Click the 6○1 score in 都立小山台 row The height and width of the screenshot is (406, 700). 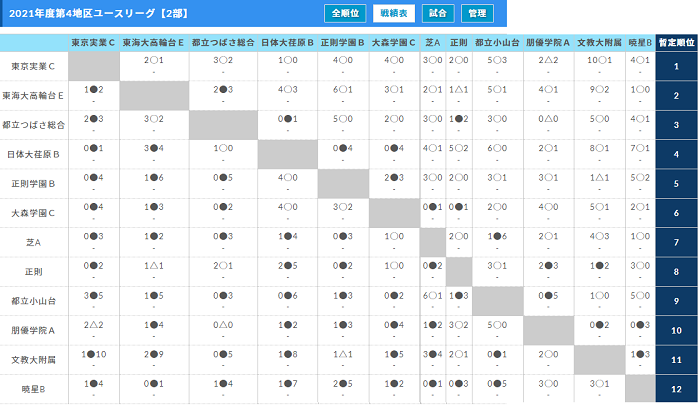(x=433, y=296)
